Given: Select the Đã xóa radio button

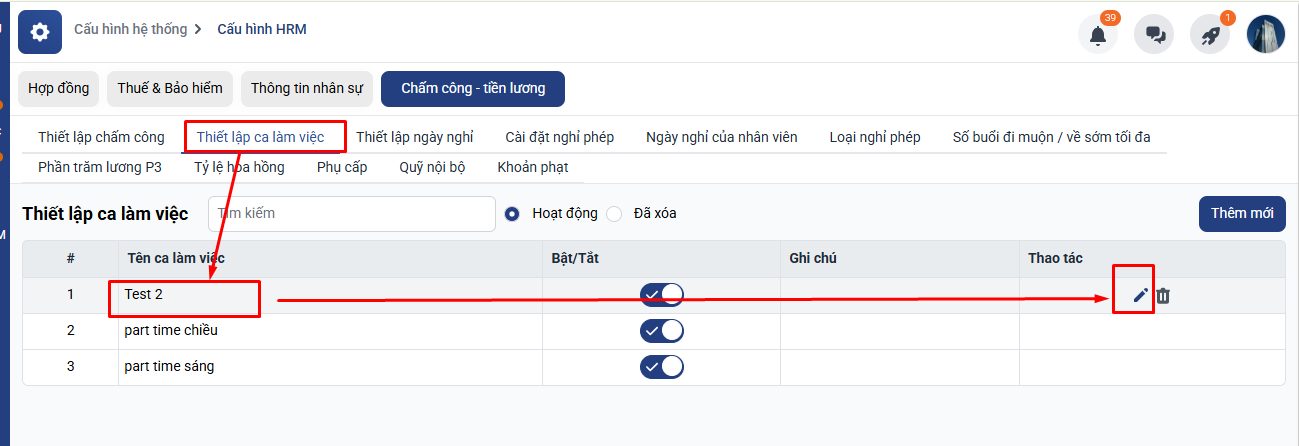Looking at the screenshot, I should (614, 213).
